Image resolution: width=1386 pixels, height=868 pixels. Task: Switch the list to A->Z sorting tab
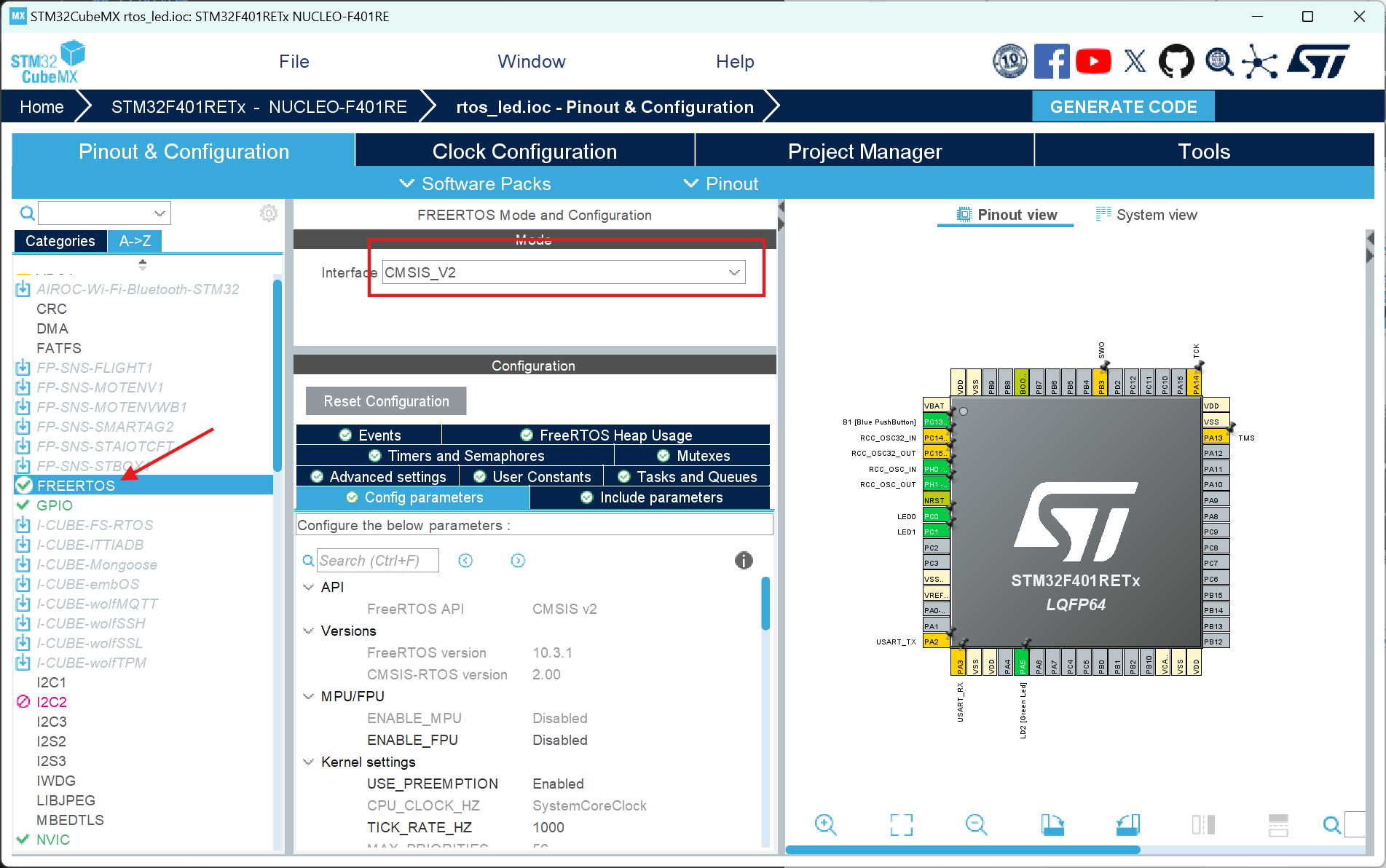coord(135,241)
